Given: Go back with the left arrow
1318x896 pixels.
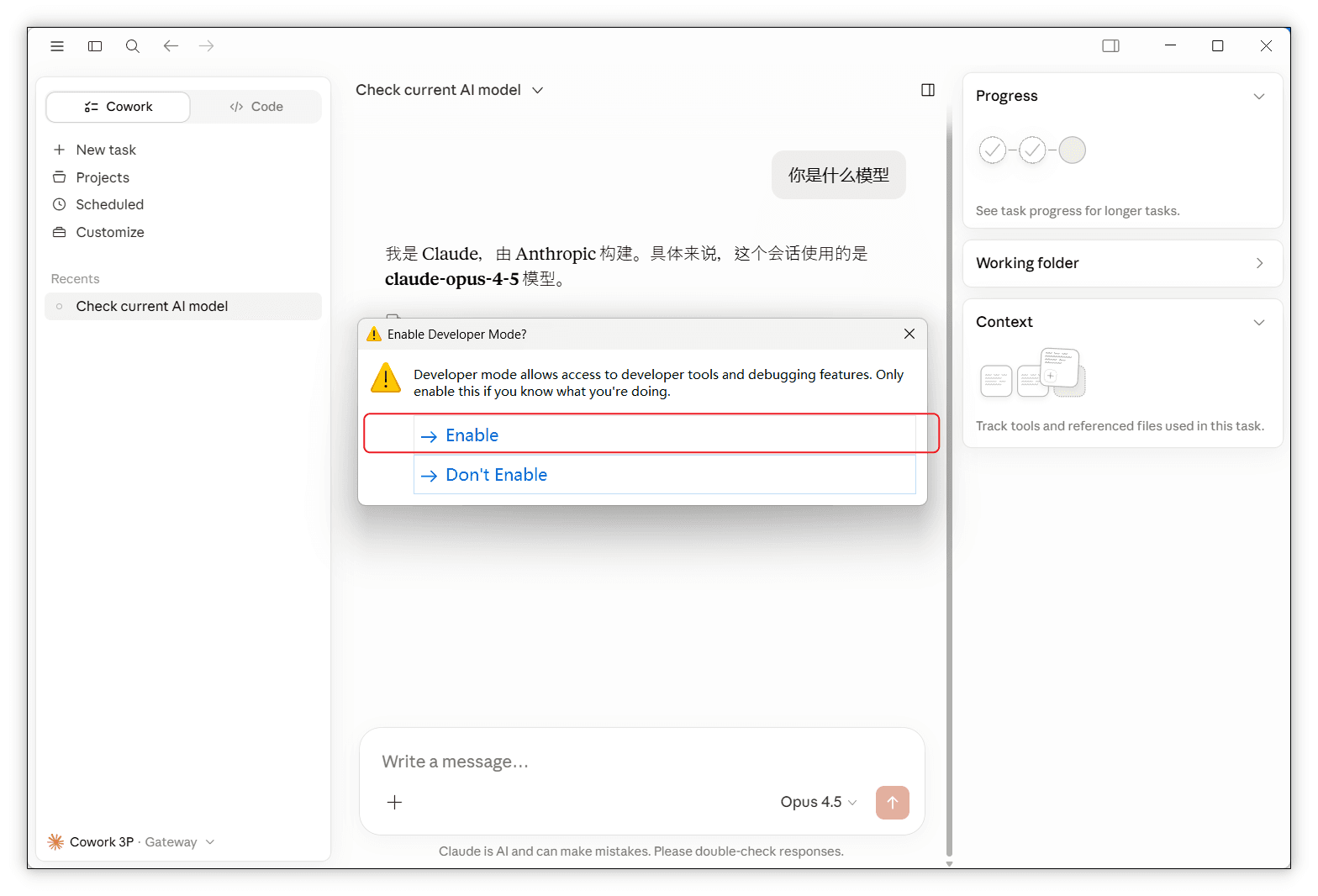Looking at the screenshot, I should (x=171, y=46).
